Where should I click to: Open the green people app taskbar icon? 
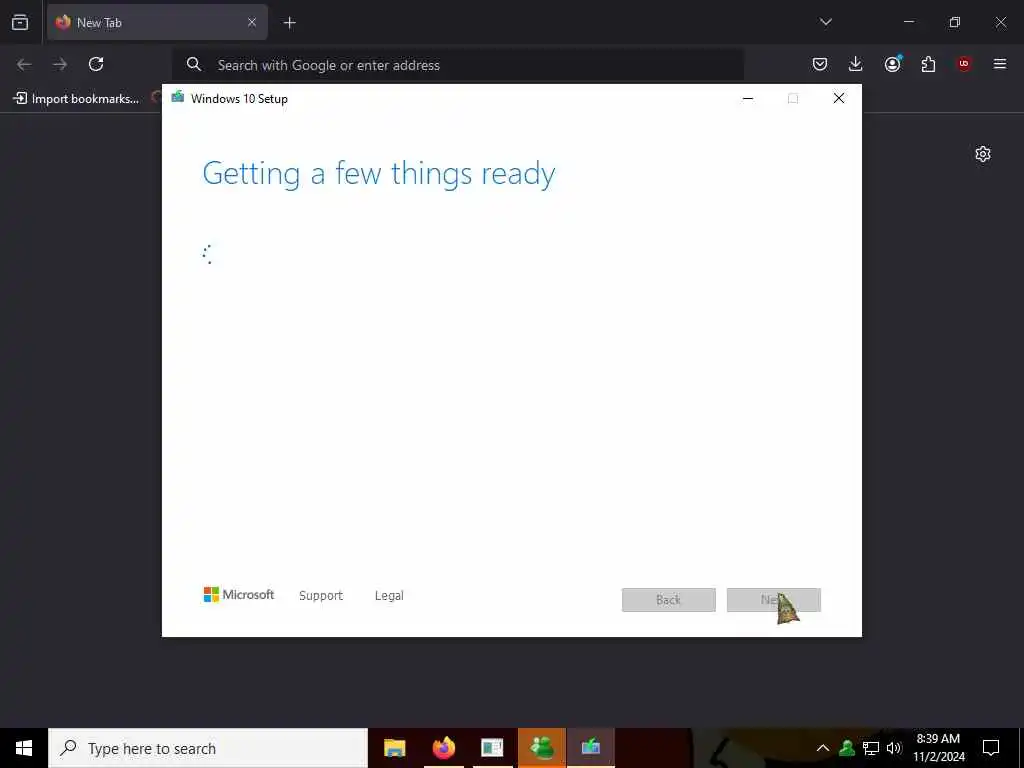pos(542,748)
